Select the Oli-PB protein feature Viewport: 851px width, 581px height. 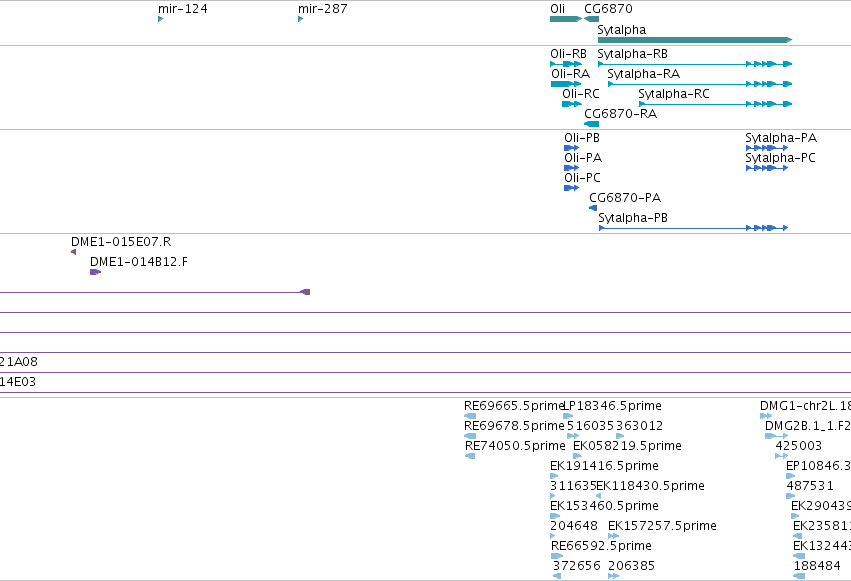pos(572,148)
